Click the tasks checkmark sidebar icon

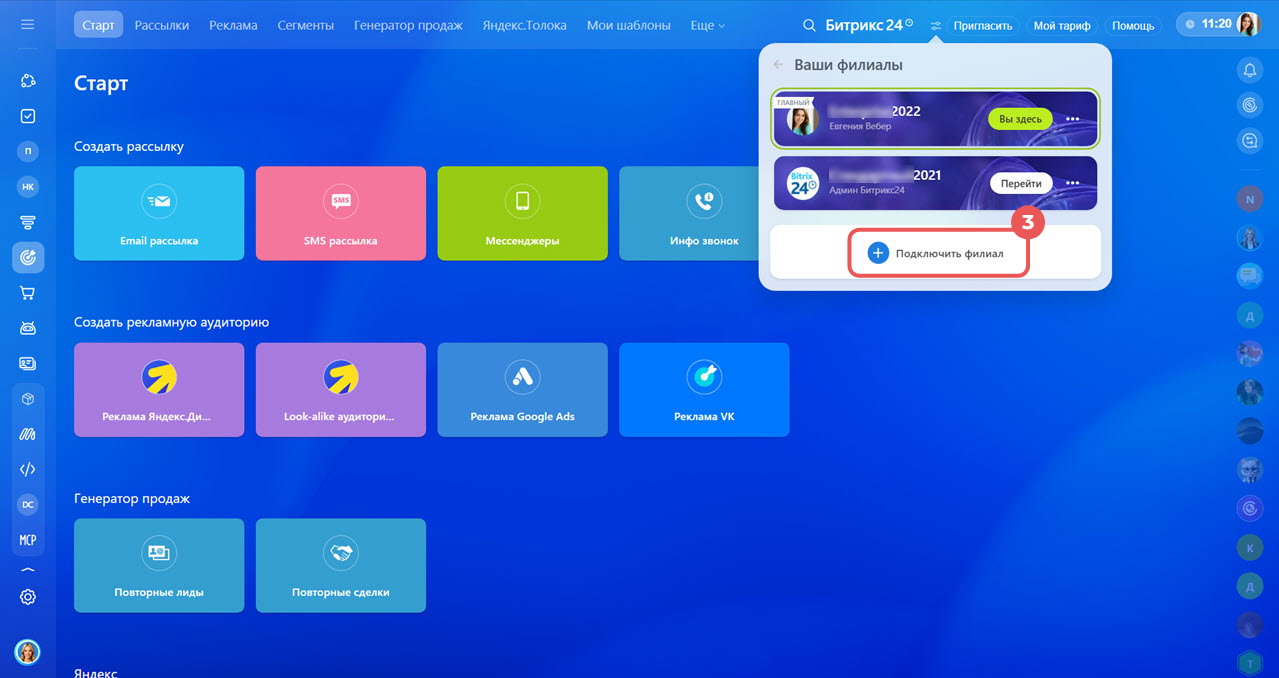point(28,116)
